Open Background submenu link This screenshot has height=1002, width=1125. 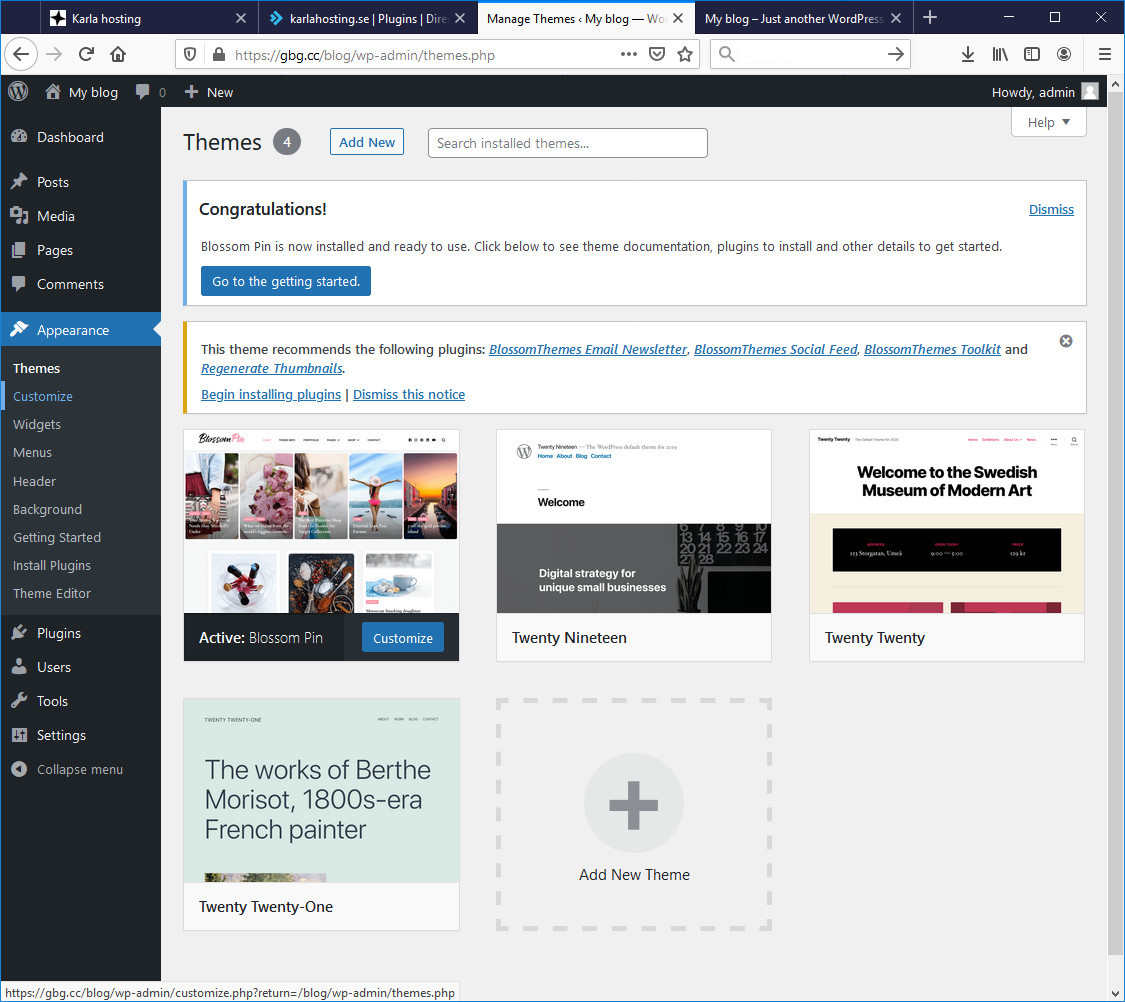[x=47, y=509]
